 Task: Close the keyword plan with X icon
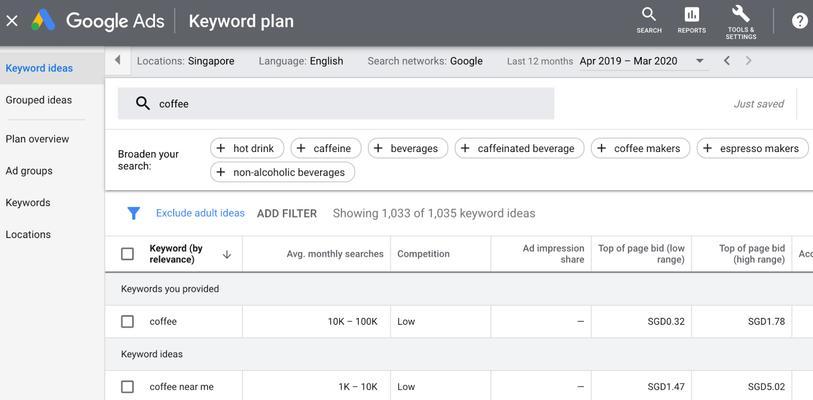click(x=12, y=21)
